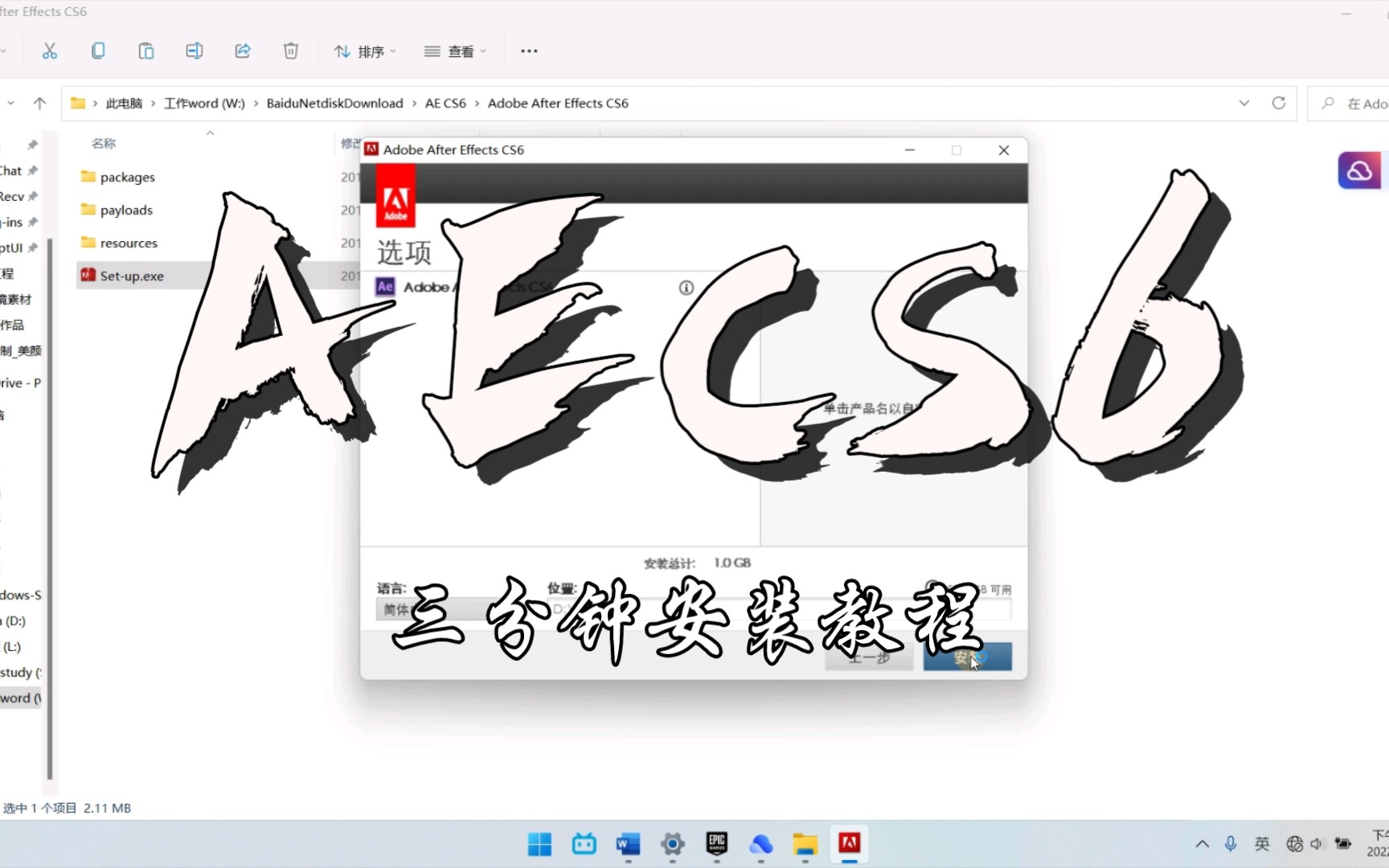Click the 上一步 back button in installer
This screenshot has height=868, width=1389.
(x=869, y=657)
